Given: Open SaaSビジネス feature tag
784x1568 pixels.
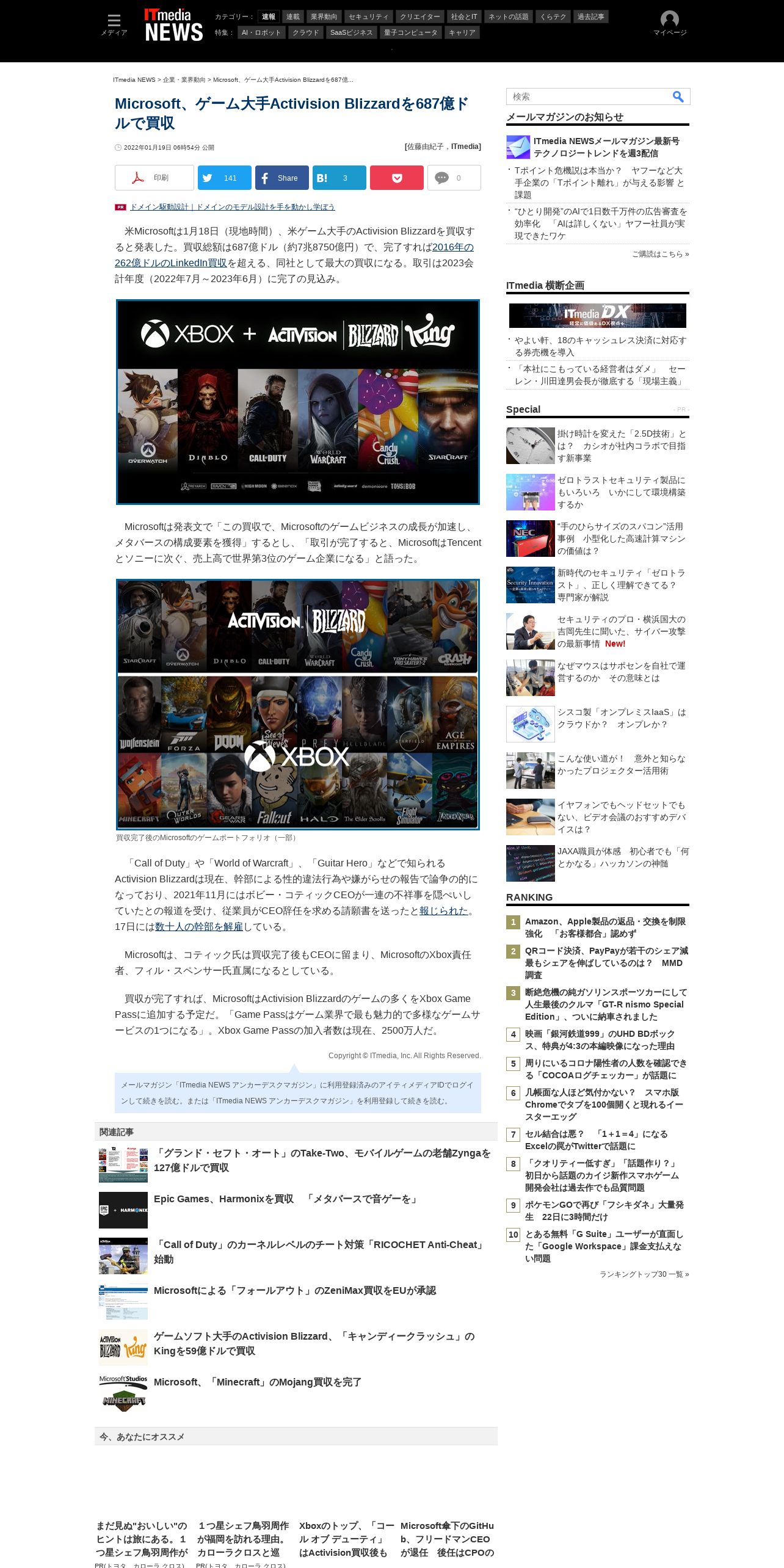Looking at the screenshot, I should click(x=351, y=32).
